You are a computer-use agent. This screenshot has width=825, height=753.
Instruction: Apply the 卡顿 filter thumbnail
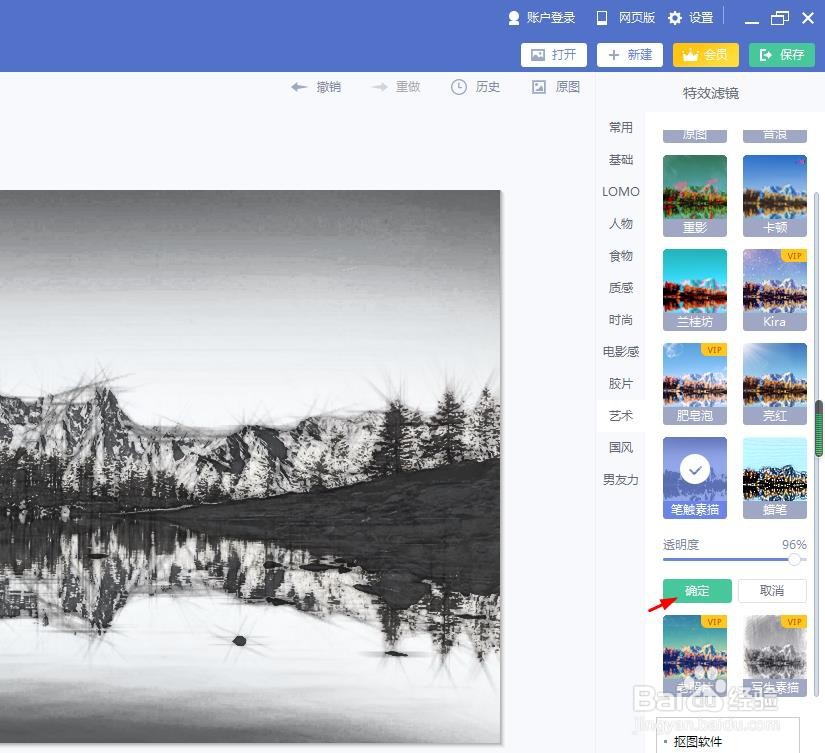click(x=774, y=195)
